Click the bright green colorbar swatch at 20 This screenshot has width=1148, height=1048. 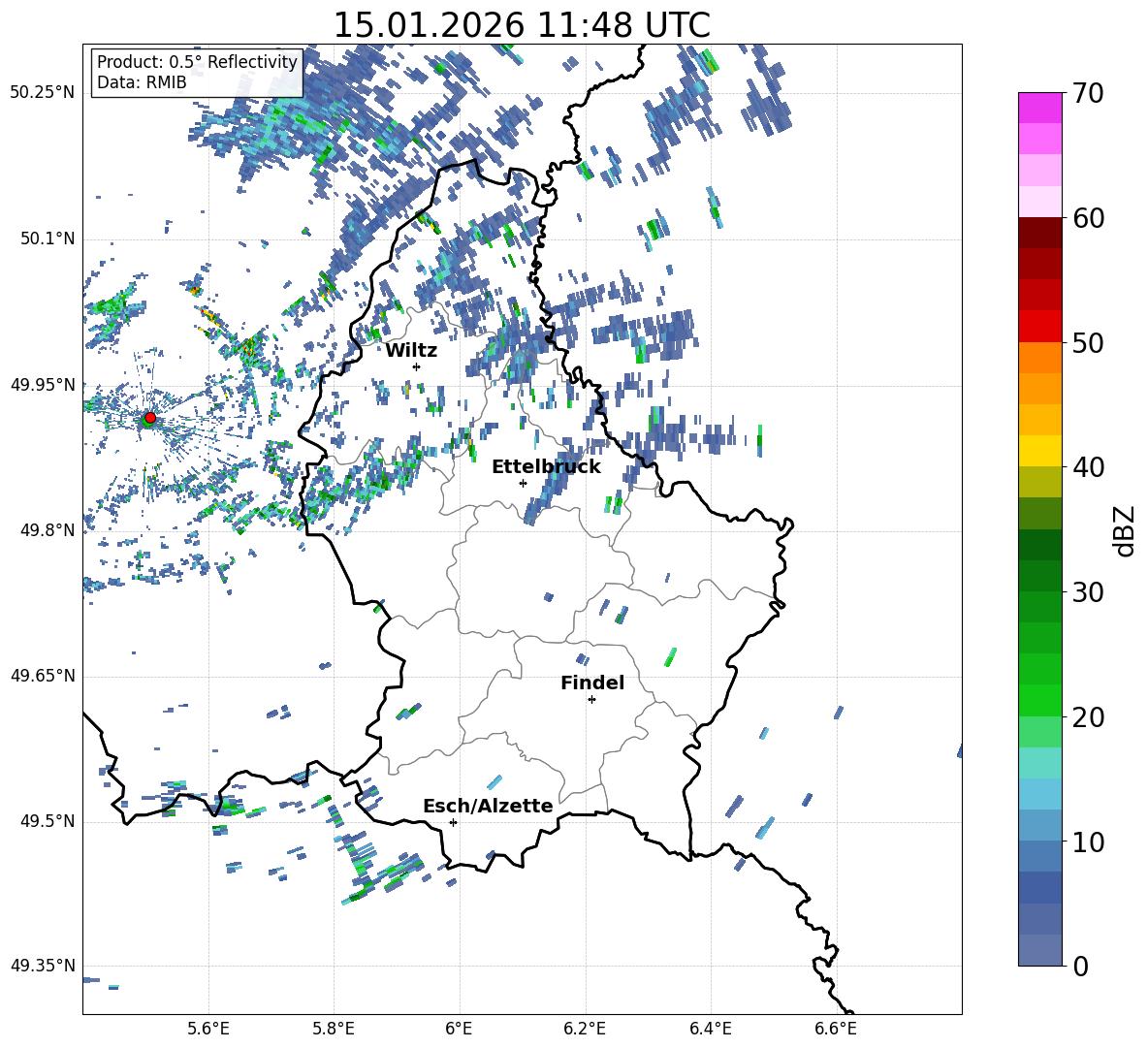coord(1039,700)
